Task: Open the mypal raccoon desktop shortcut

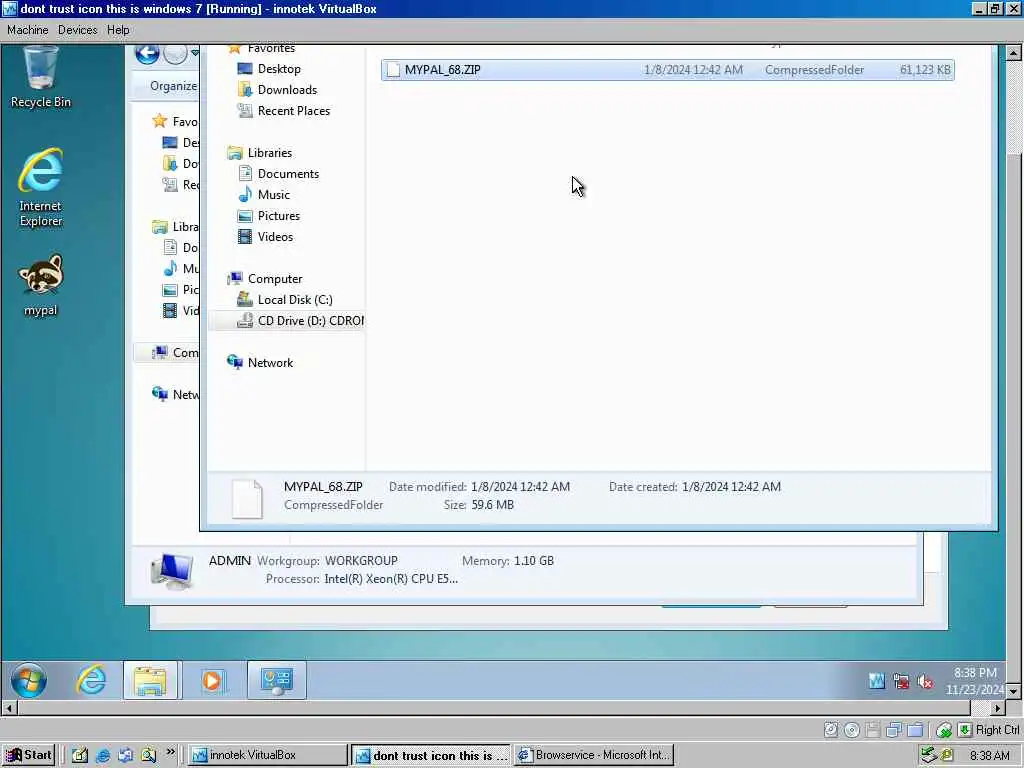Action: tap(40, 285)
